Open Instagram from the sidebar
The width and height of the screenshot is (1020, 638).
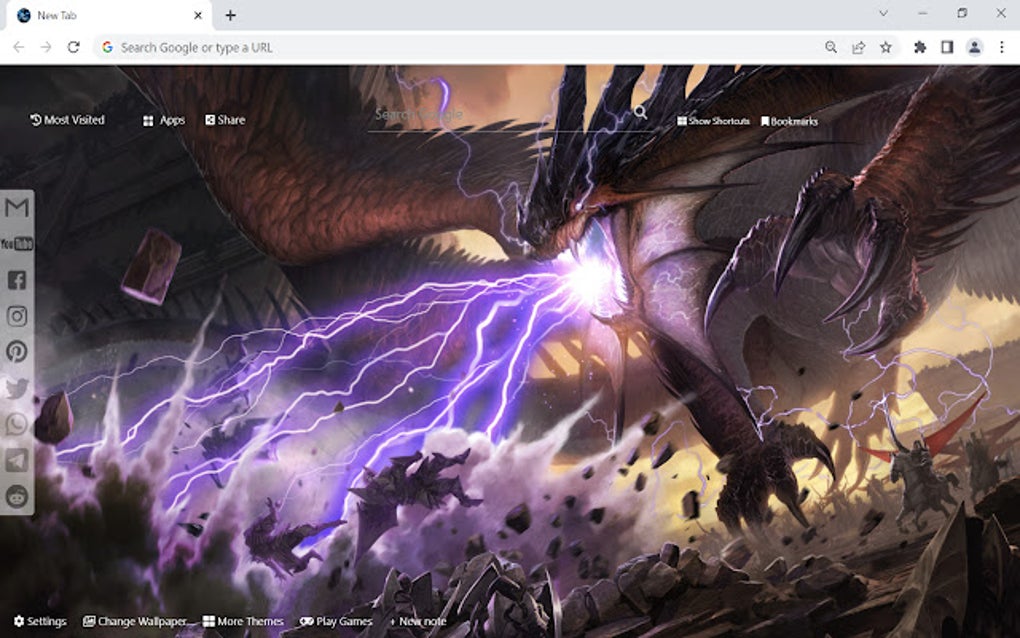click(x=14, y=314)
